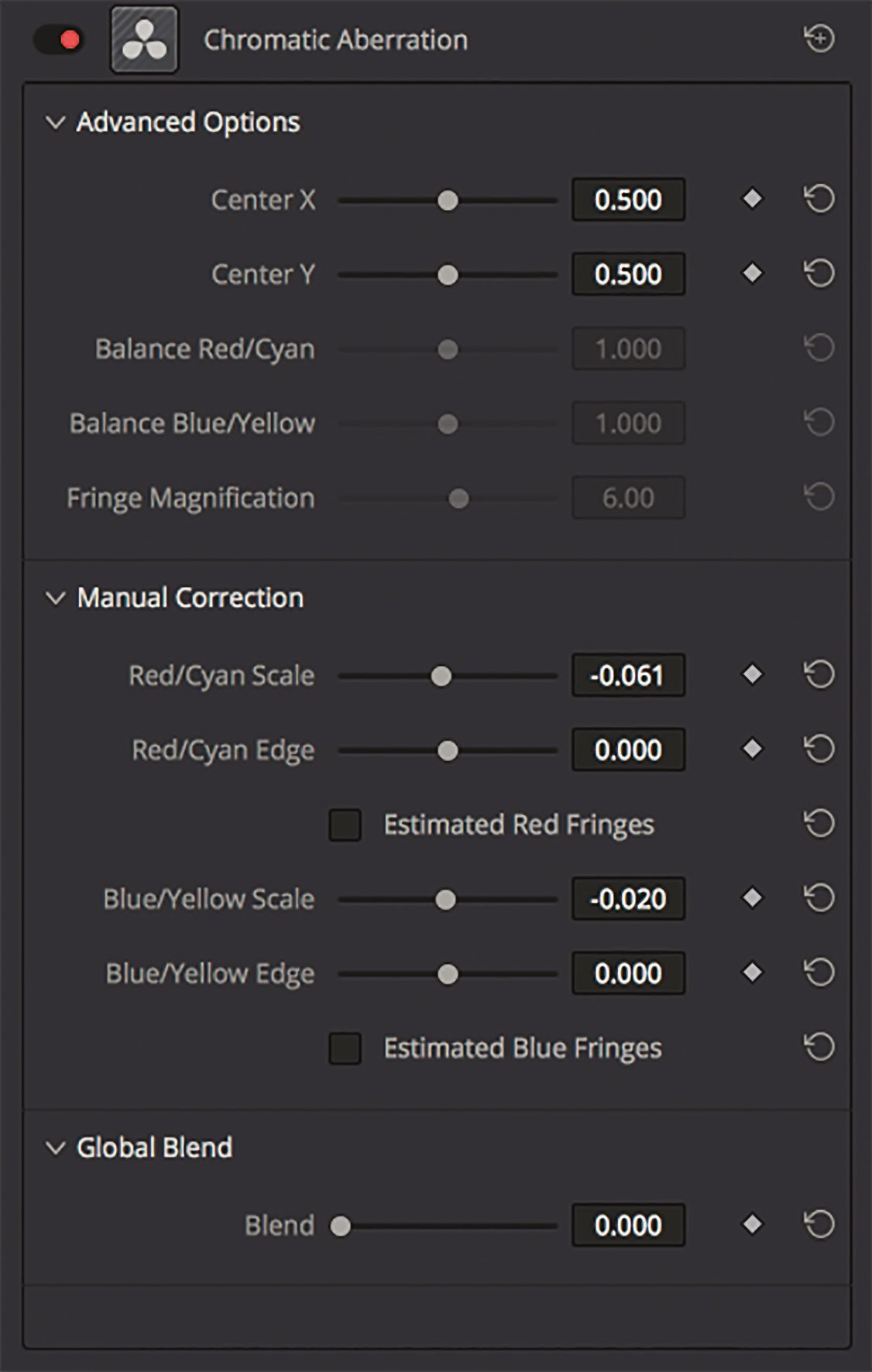Collapse the Advanced Options section

[54, 122]
